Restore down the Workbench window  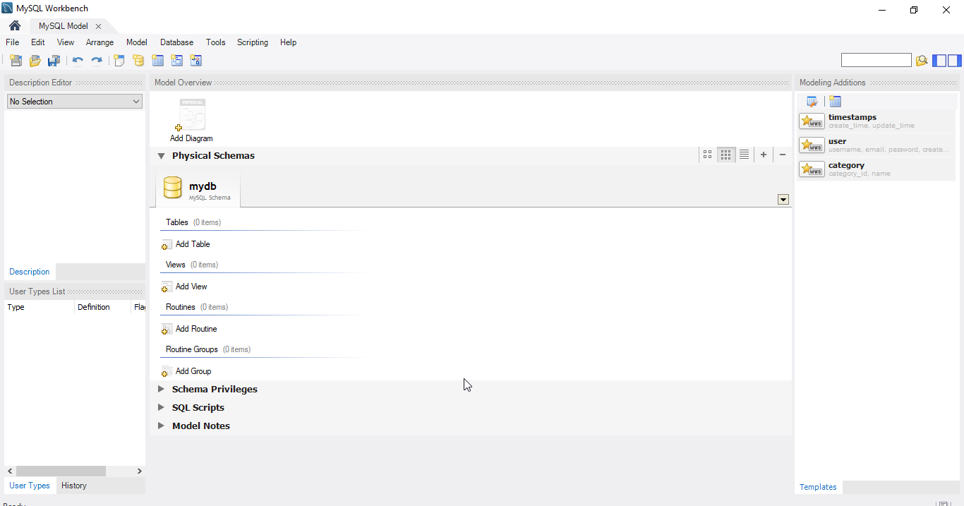(x=914, y=10)
